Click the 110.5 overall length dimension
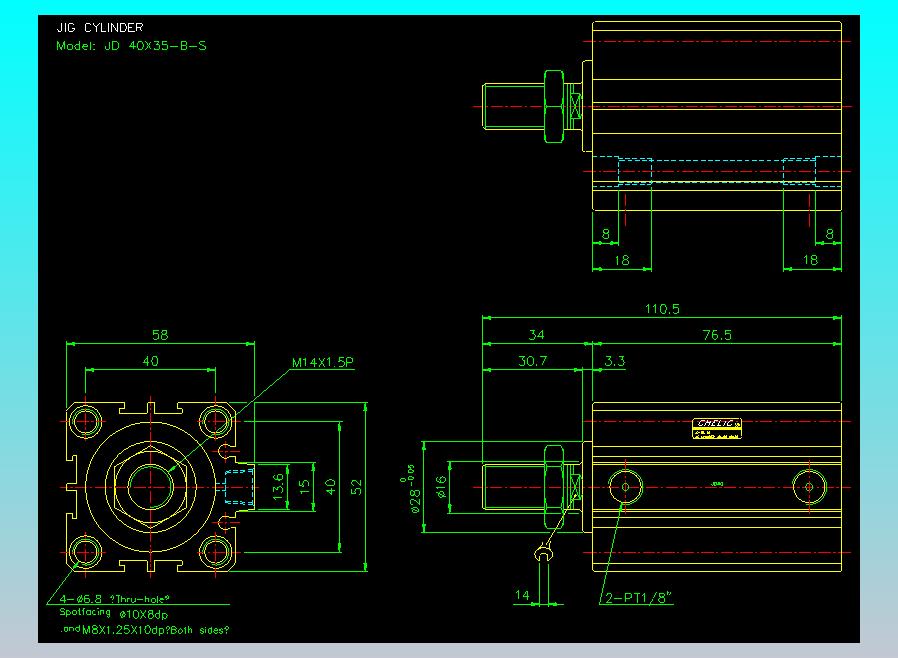Viewport: 898px width, 658px height. click(662, 309)
